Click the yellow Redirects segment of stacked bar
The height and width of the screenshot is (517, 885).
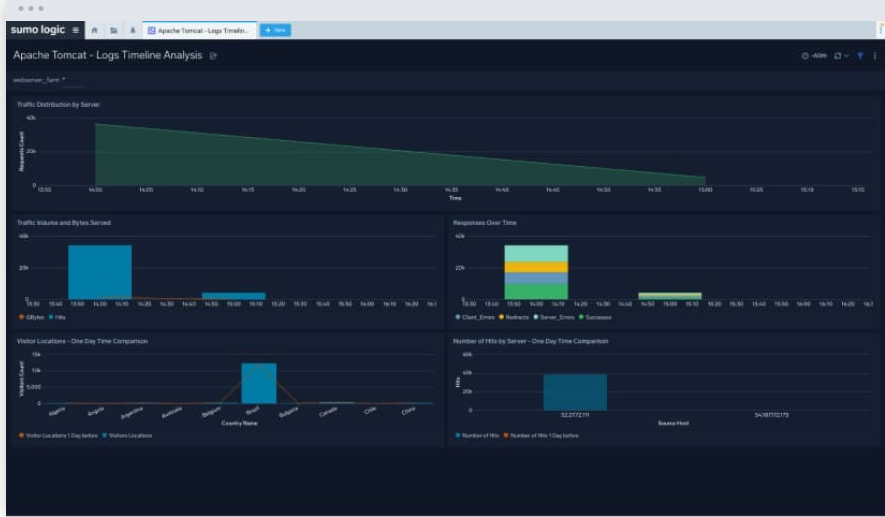[536, 267]
